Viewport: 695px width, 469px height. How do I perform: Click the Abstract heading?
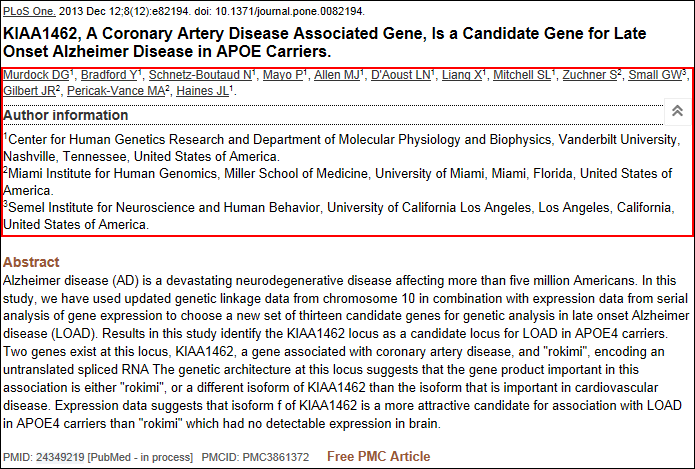(31, 262)
